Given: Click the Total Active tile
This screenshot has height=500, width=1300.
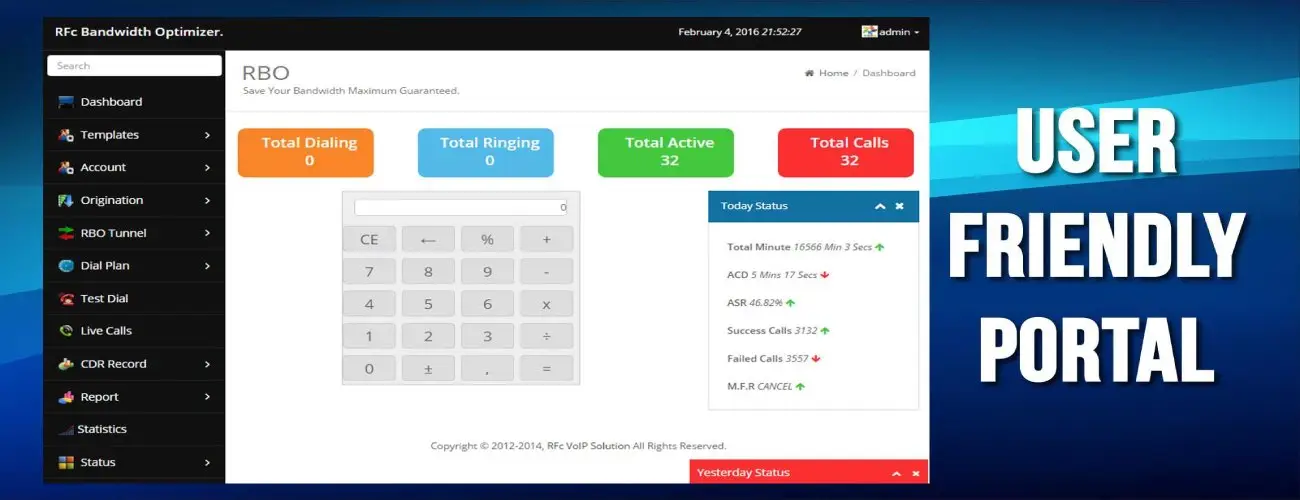Looking at the screenshot, I should tap(665, 153).
